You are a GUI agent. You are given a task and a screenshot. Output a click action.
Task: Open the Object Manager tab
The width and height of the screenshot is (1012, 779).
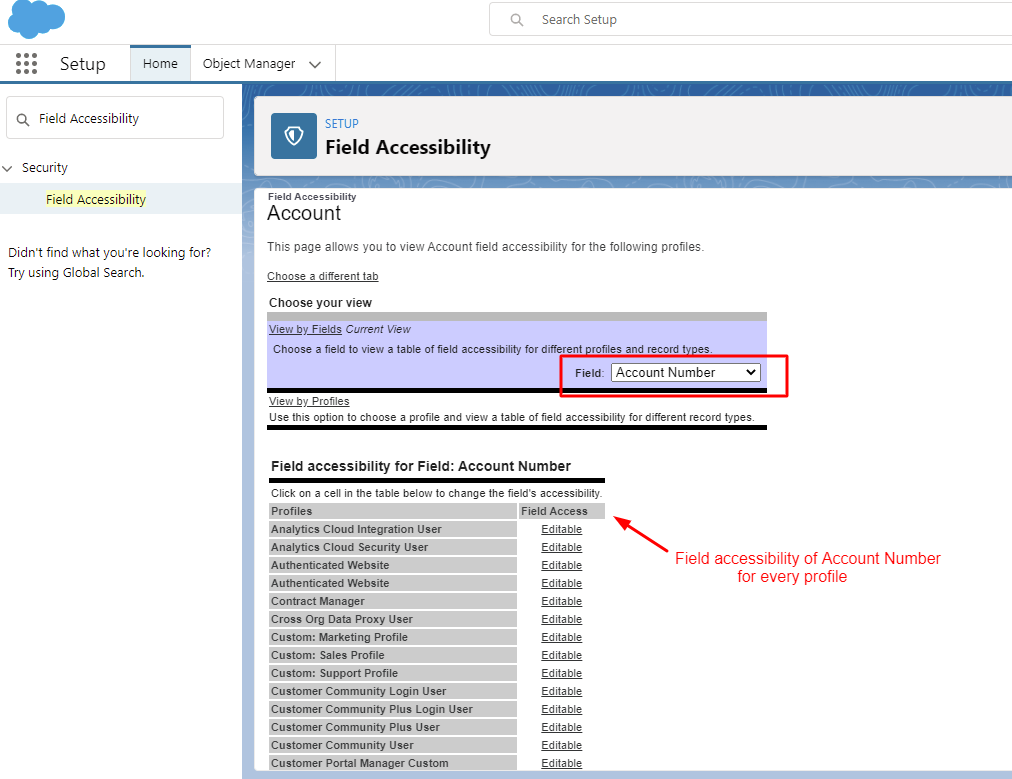pos(248,63)
